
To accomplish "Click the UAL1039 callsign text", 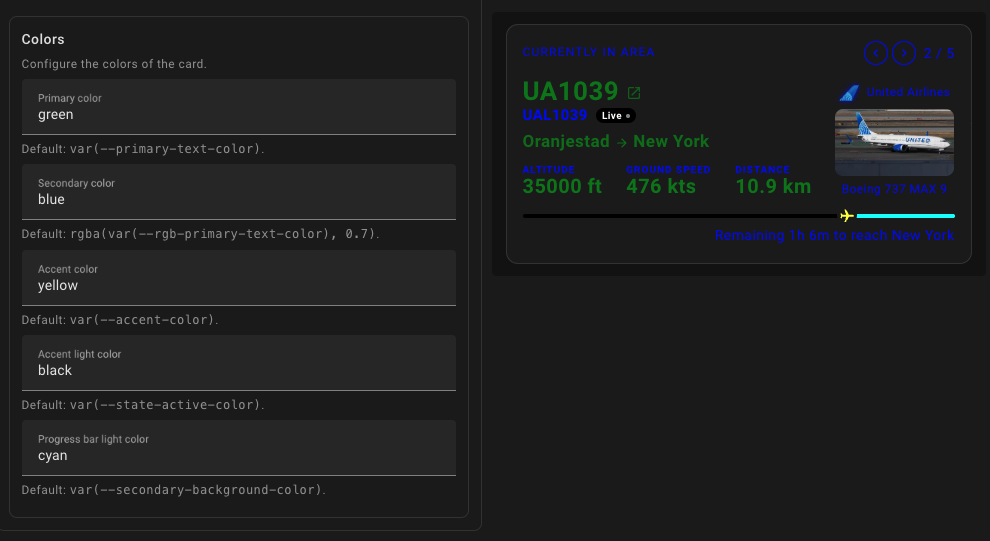I will point(555,115).
